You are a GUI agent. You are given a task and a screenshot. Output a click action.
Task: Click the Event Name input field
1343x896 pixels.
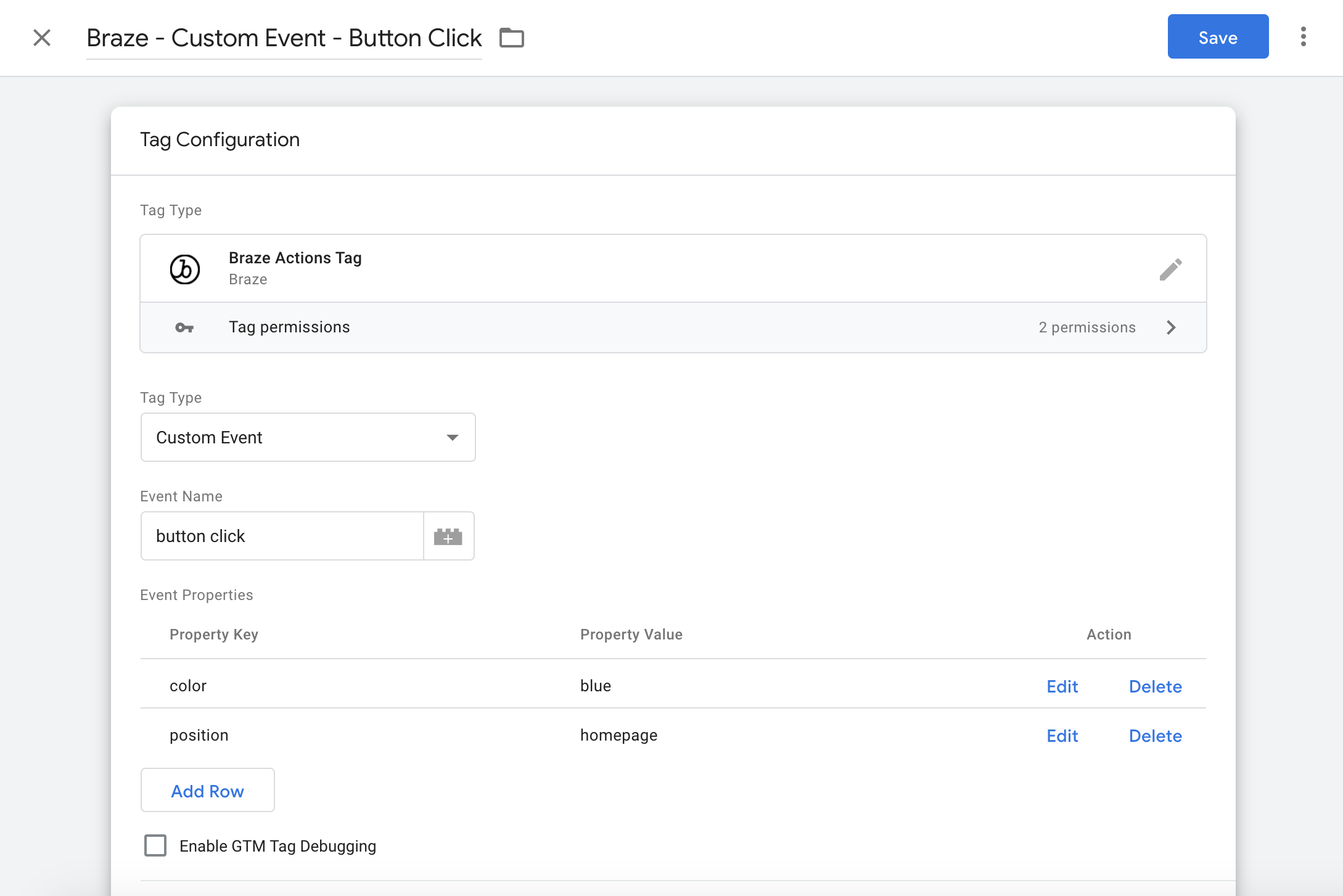[x=282, y=536]
